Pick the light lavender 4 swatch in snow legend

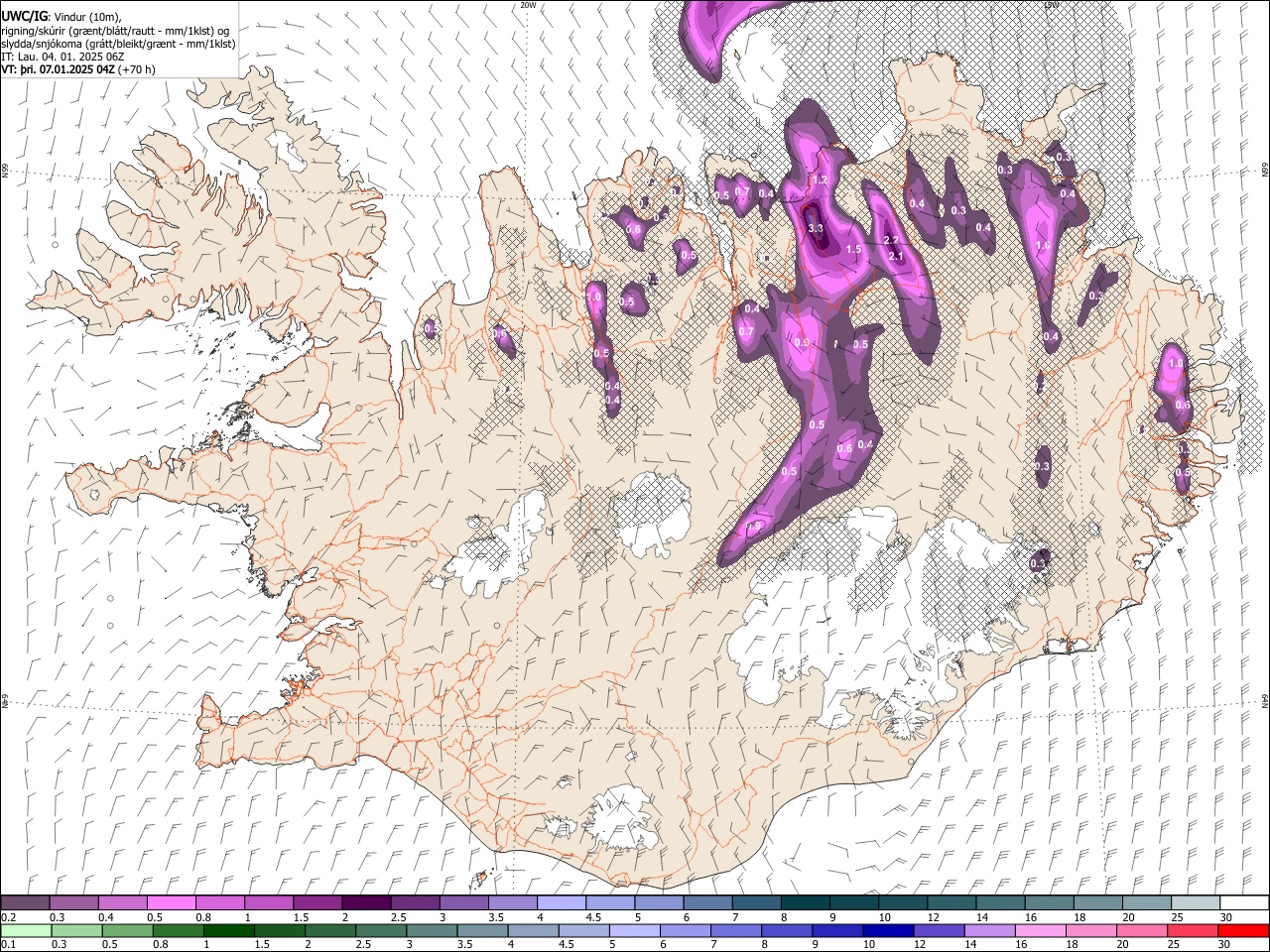(x=561, y=902)
